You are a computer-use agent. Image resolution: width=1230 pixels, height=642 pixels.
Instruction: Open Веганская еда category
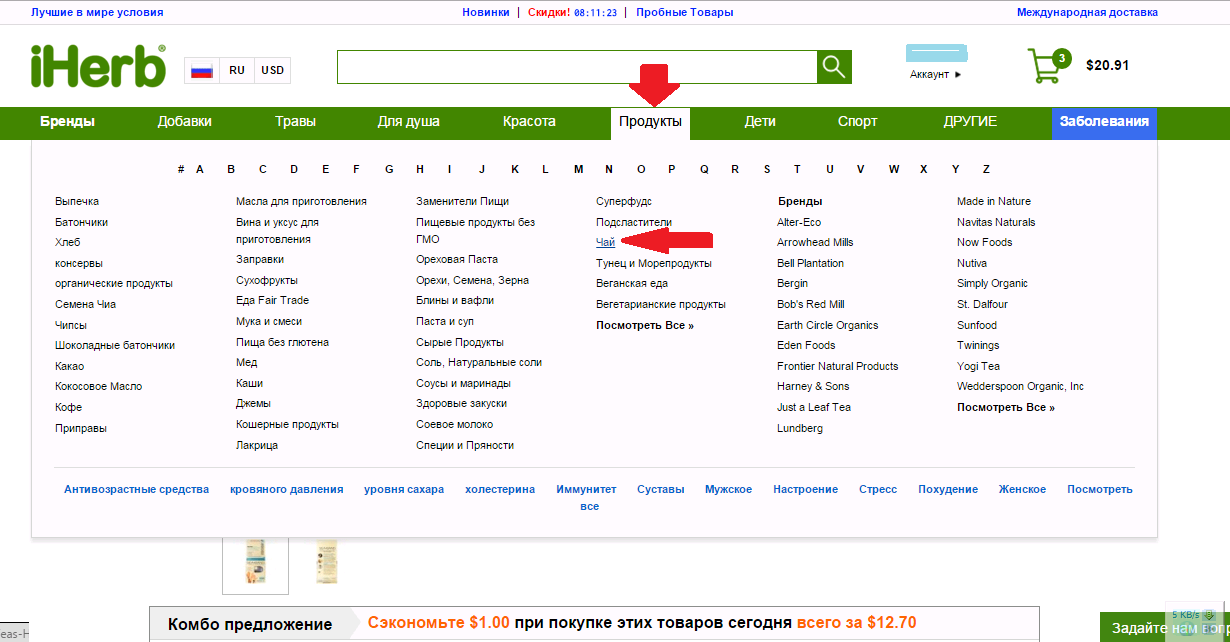(x=632, y=283)
